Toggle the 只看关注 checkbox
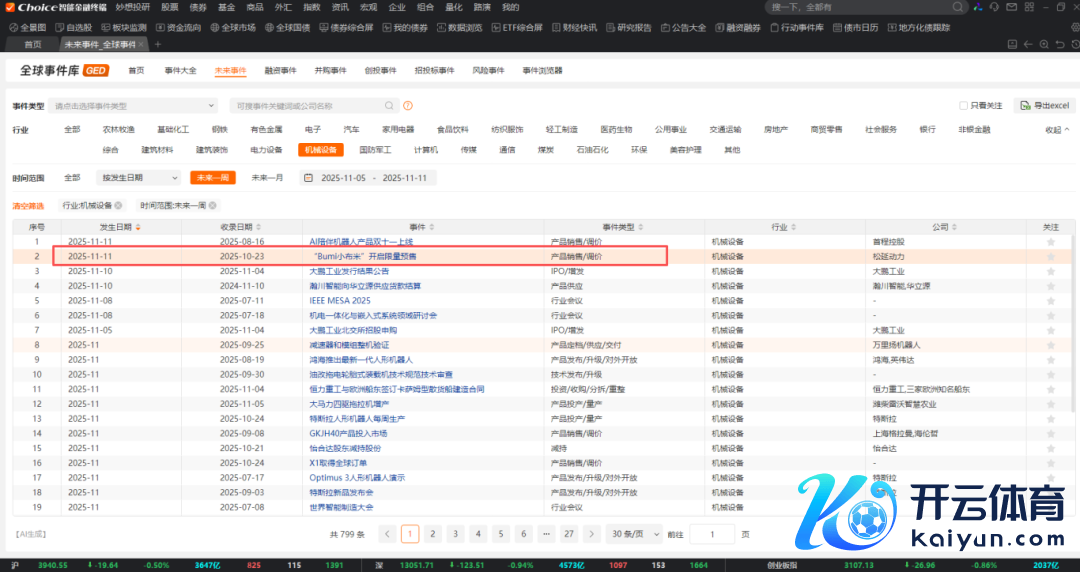 pyautogui.click(x=963, y=106)
